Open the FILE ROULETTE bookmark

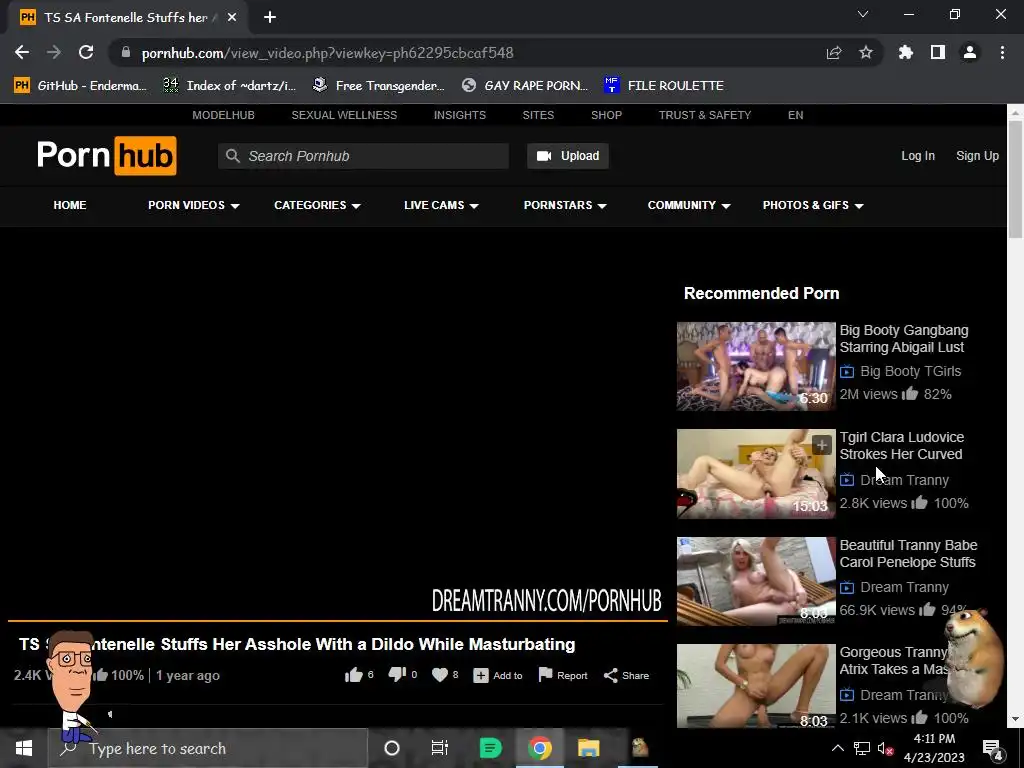pyautogui.click(x=664, y=86)
